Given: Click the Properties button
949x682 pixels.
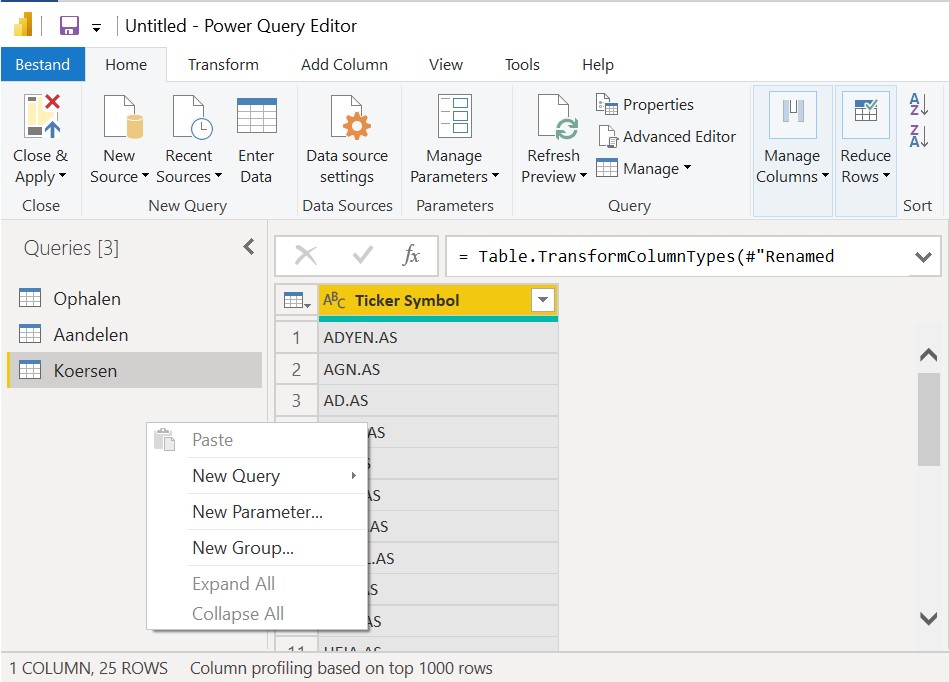Looking at the screenshot, I should pos(645,104).
